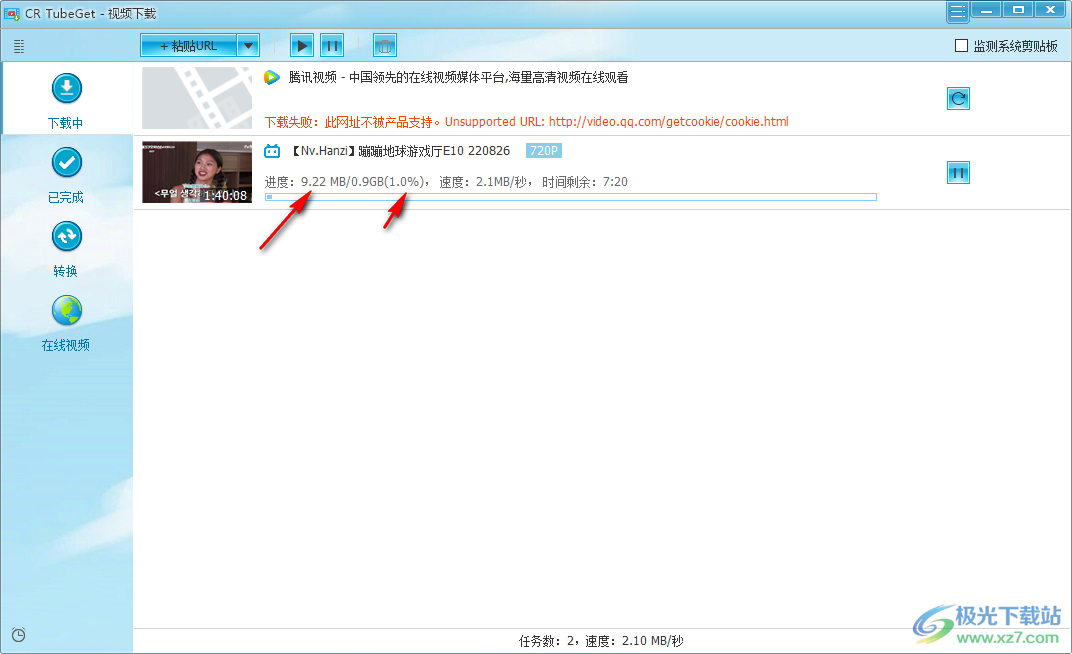Screen dimensions: 1072x654
Task: Maximize the CR TubeGet window
Action: [x=1018, y=10]
